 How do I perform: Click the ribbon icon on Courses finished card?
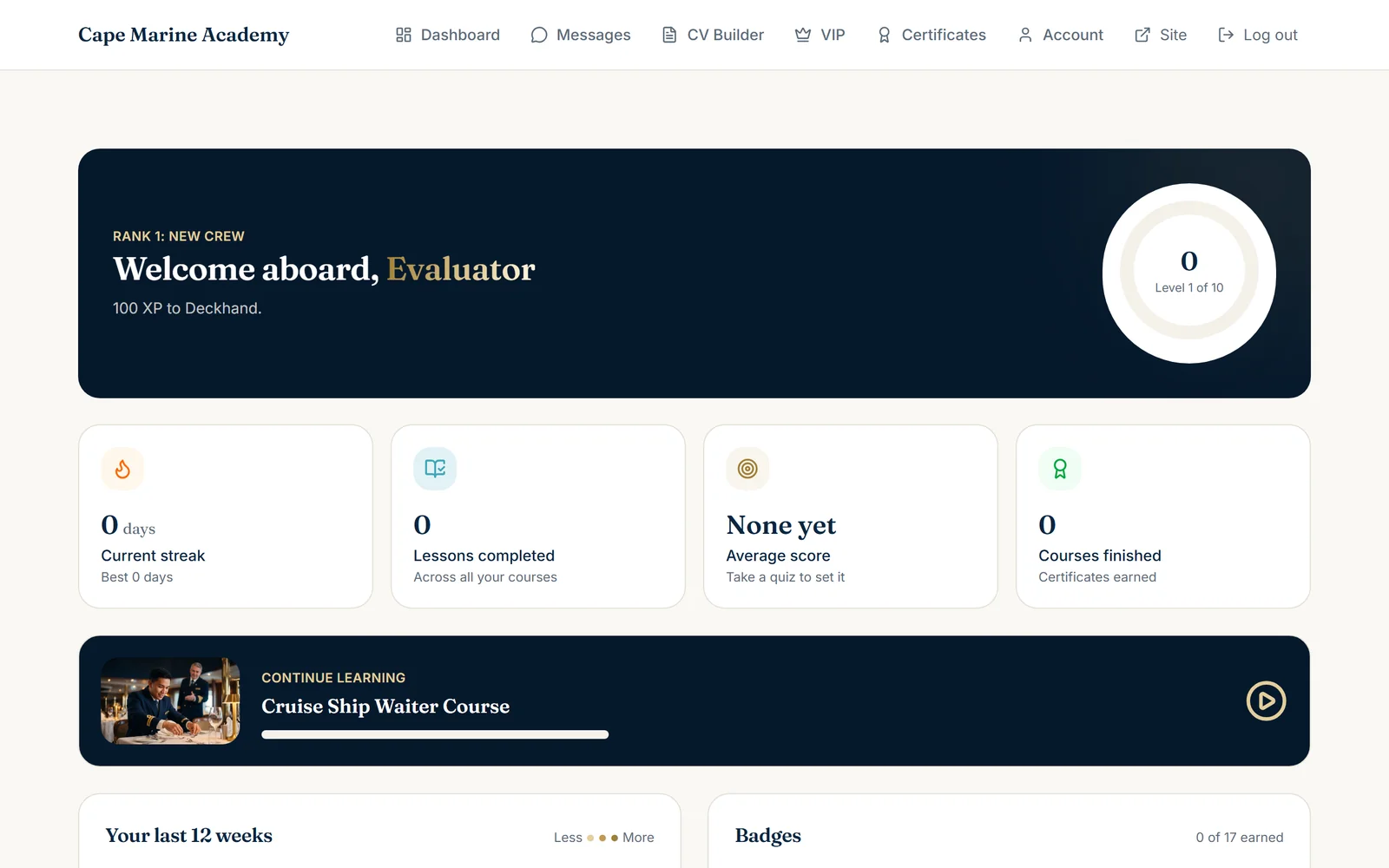(x=1060, y=469)
